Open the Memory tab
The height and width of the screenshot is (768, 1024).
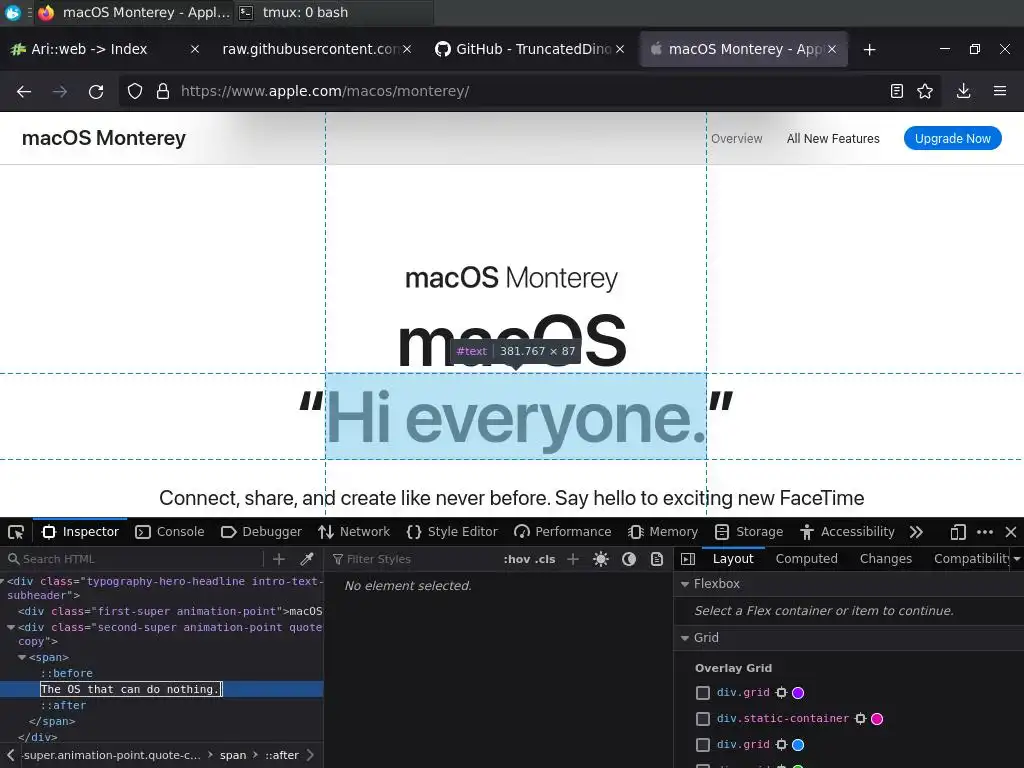coord(663,532)
